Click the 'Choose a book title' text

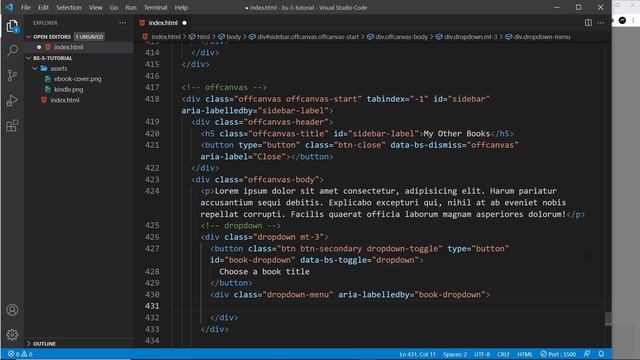click(x=264, y=271)
